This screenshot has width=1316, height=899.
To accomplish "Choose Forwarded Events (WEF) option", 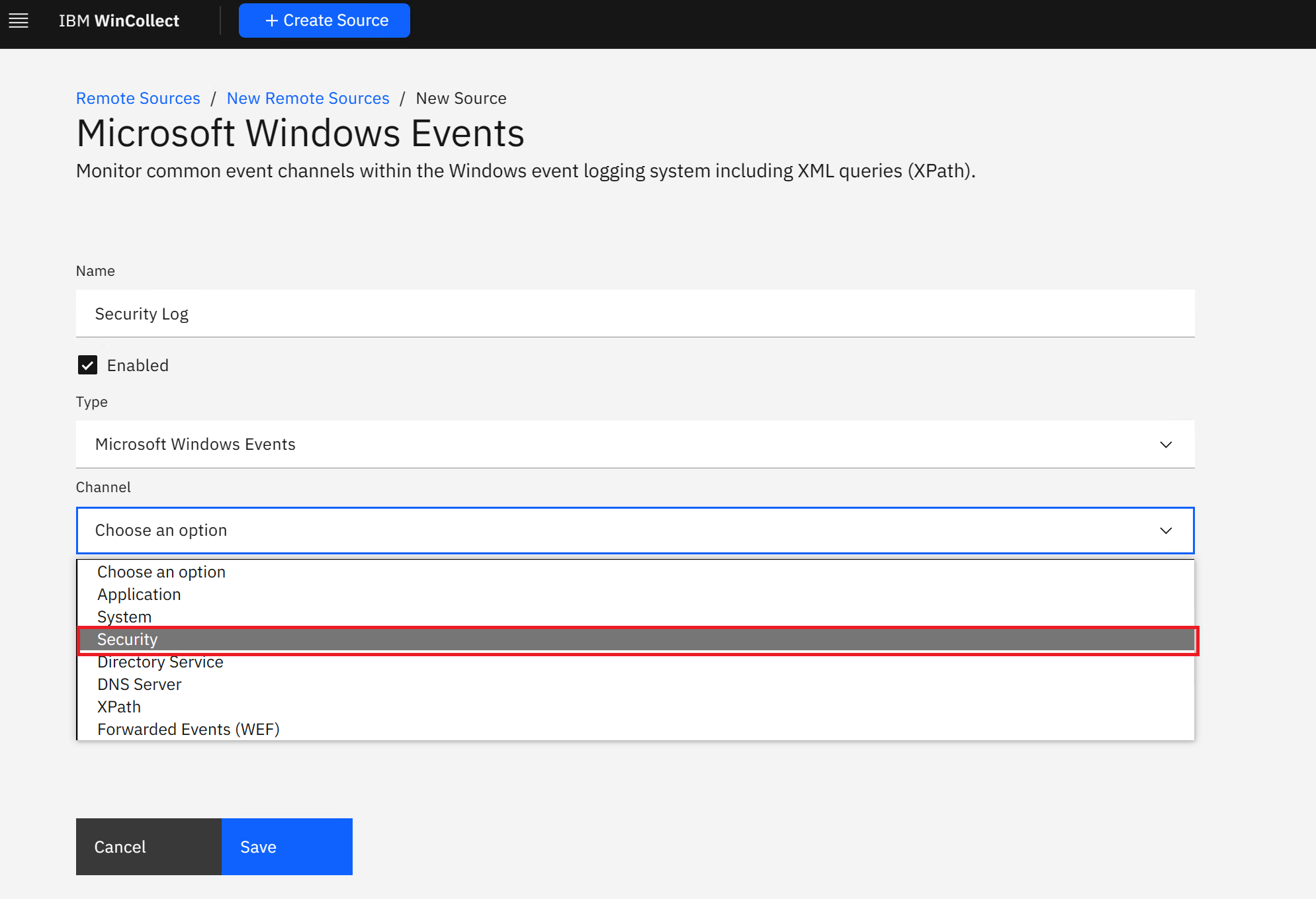I will [x=189, y=730].
